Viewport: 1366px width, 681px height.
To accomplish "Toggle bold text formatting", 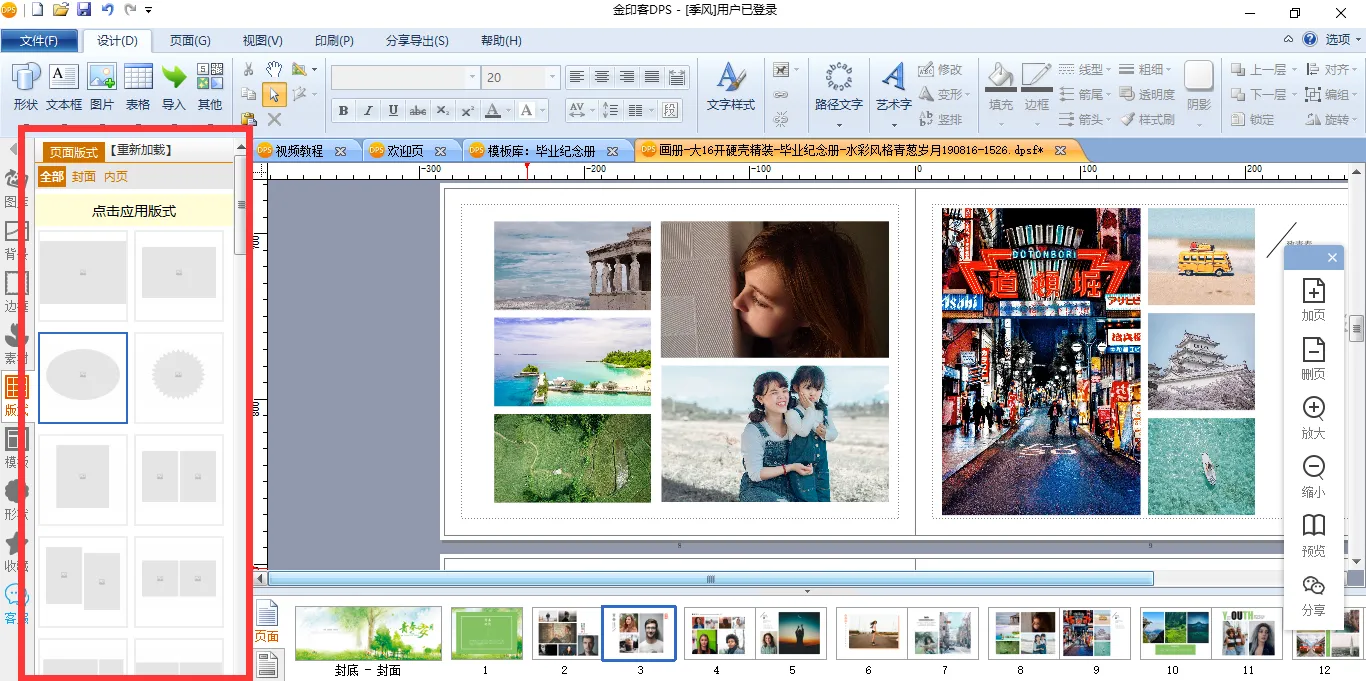I will (x=344, y=110).
